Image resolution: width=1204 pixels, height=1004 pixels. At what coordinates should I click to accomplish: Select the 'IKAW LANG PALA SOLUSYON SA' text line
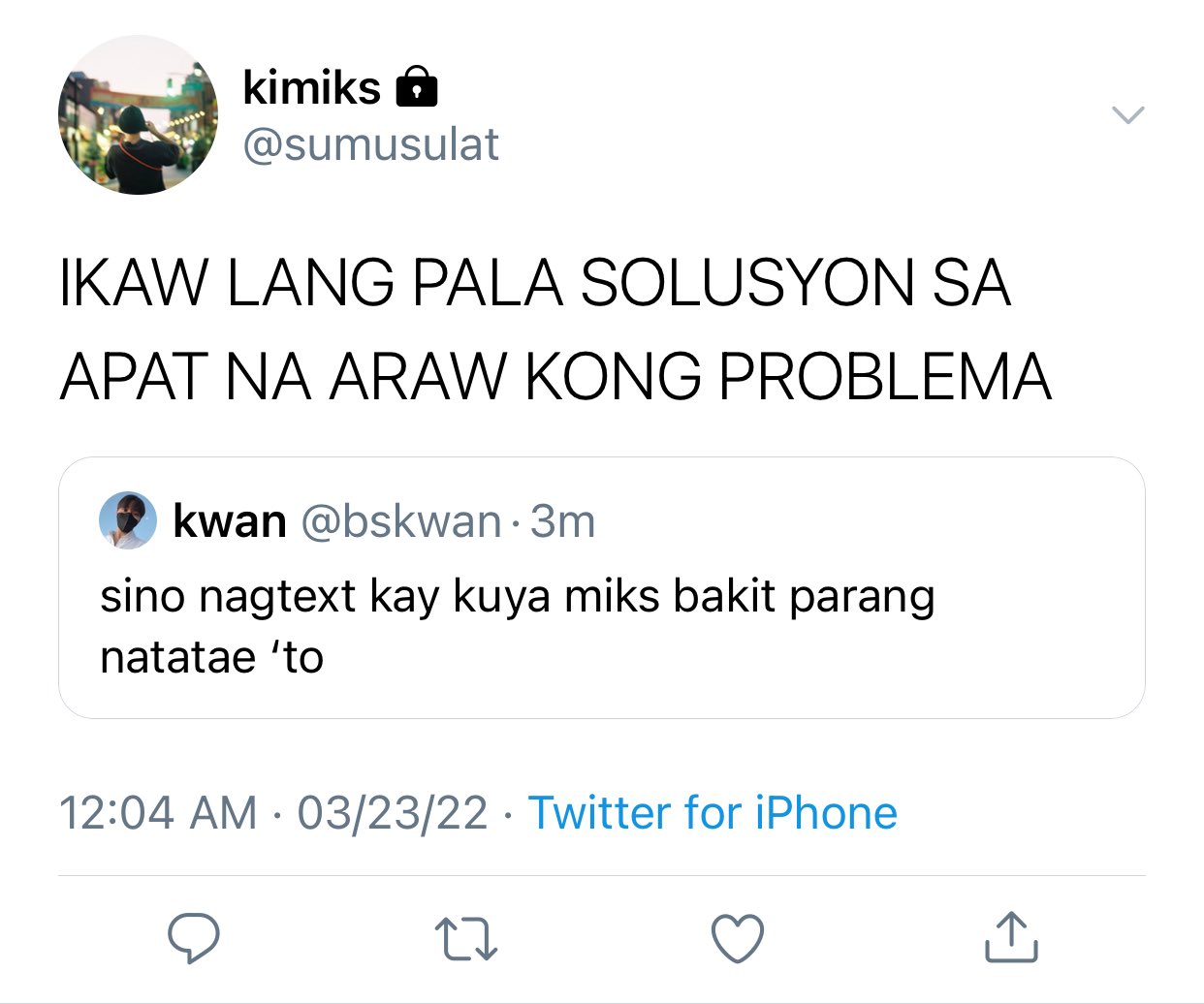(x=535, y=283)
